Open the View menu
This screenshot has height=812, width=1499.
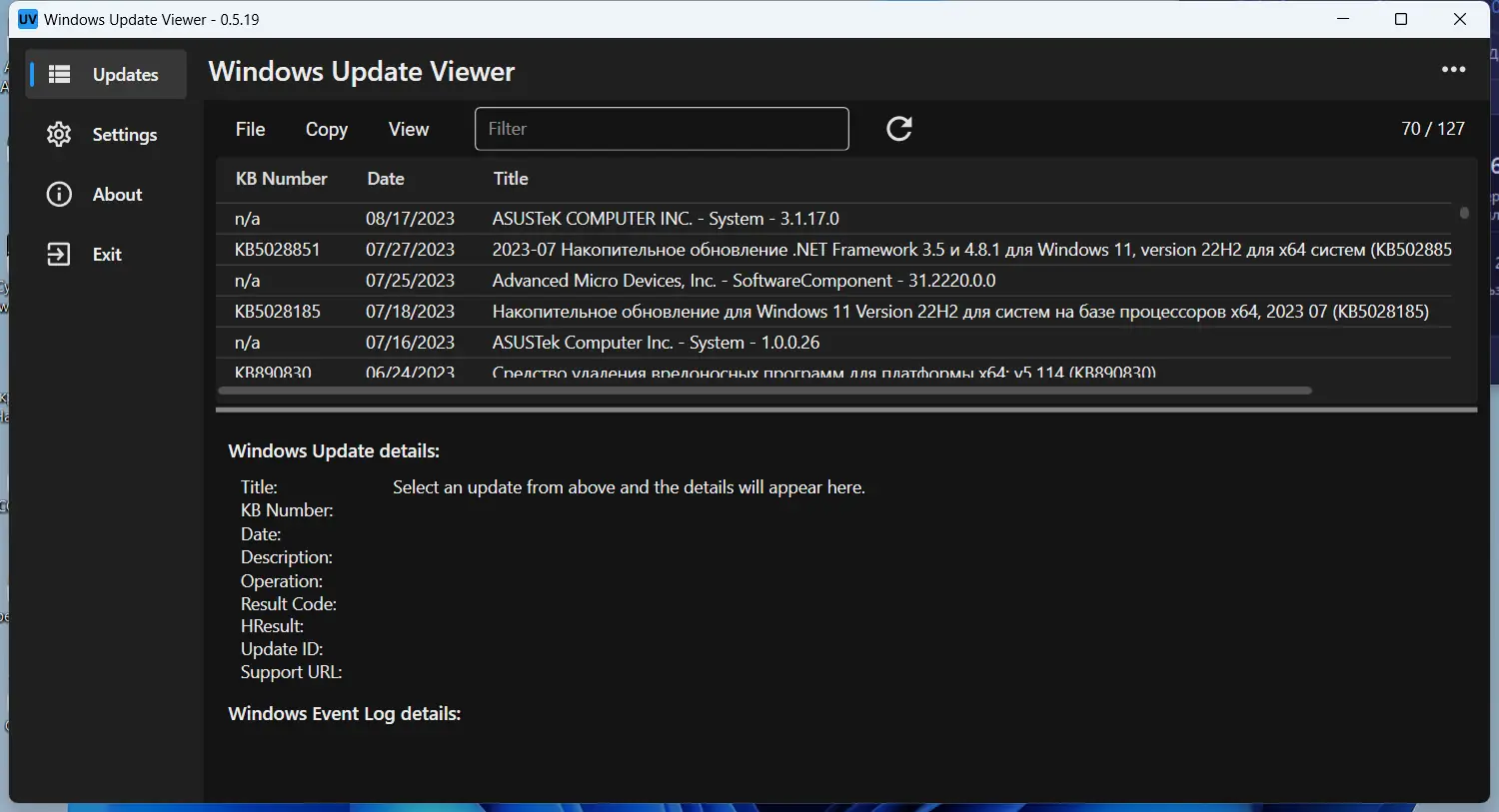click(408, 129)
